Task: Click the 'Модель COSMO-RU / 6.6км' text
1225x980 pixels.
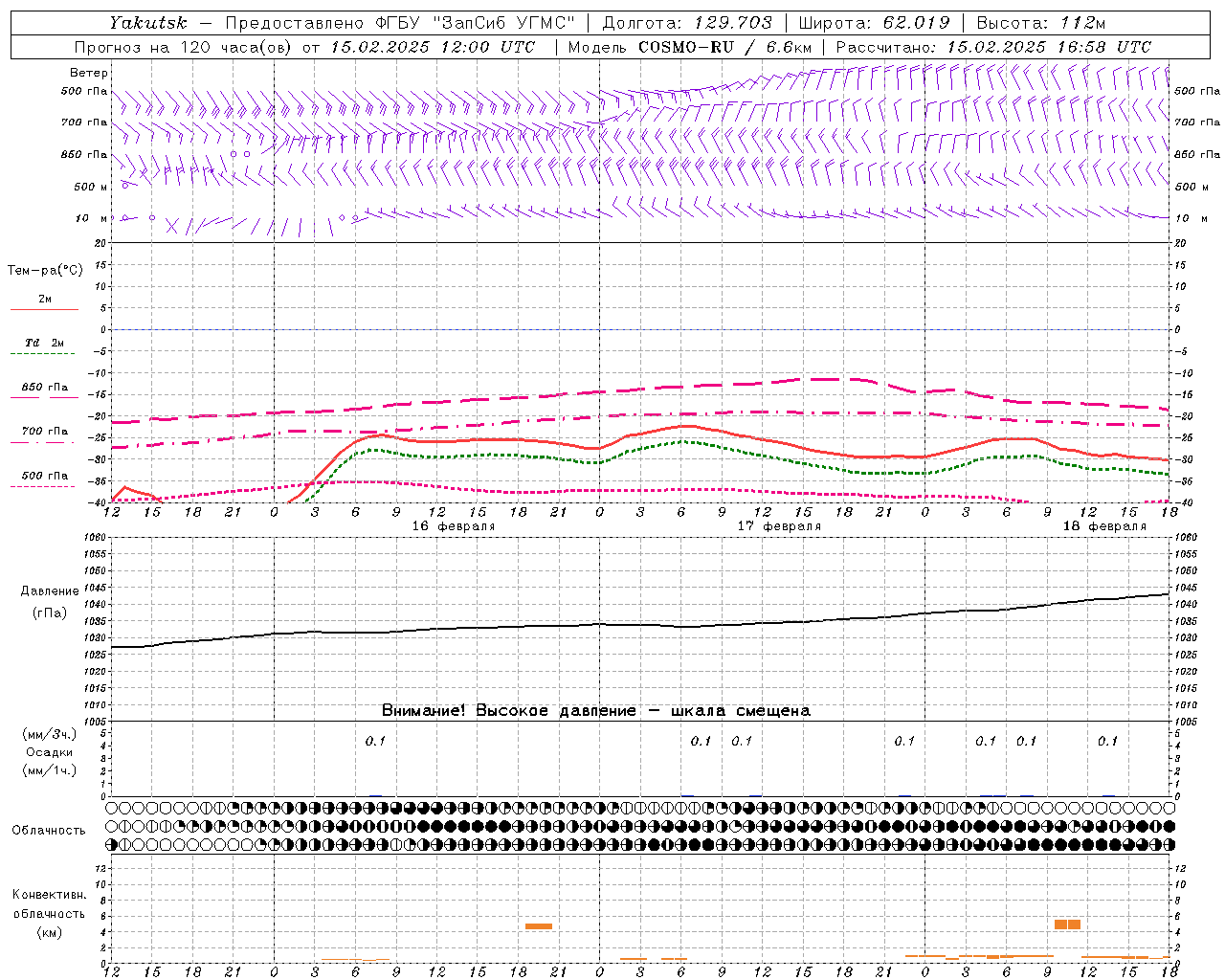Action: click(x=690, y=47)
